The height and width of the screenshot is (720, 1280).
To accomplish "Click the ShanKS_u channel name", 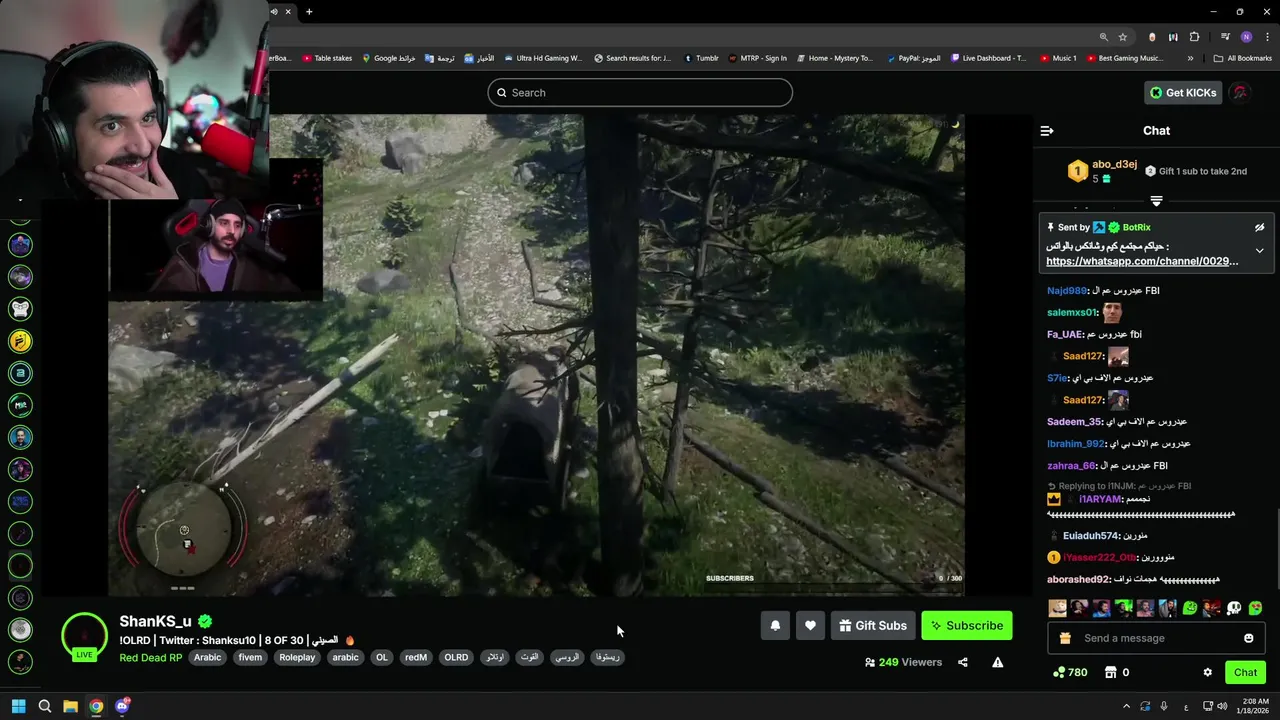I will (x=155, y=622).
